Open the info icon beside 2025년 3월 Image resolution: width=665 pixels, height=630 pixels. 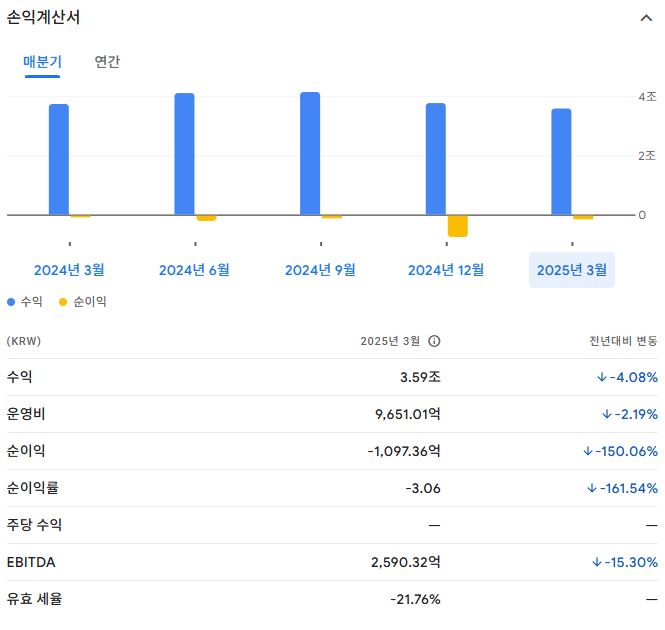coord(434,341)
